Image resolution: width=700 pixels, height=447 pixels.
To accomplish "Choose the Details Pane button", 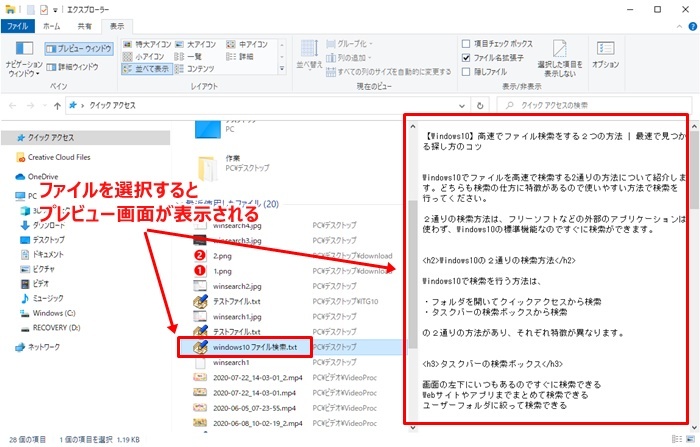I will [x=78, y=66].
